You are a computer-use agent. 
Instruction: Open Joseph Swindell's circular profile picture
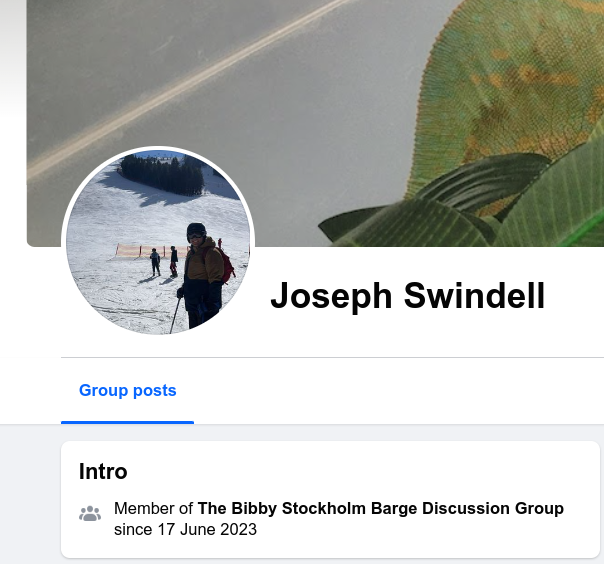158,242
